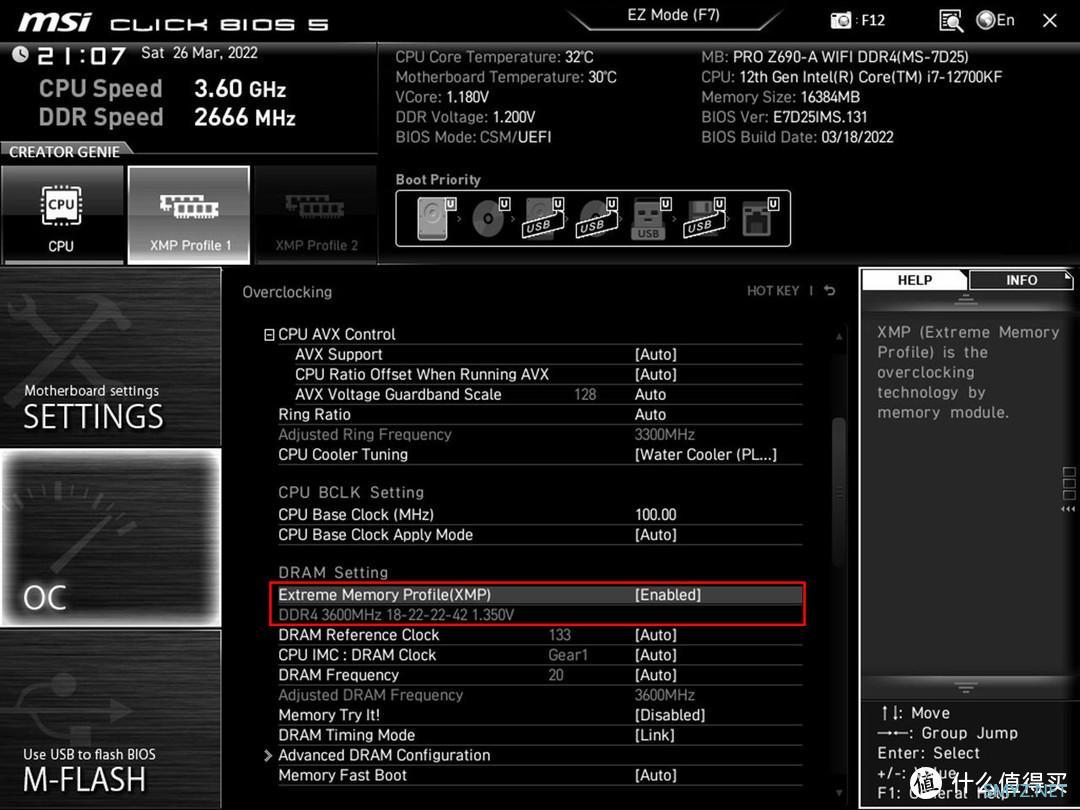Change language with the globe En icon

click(996, 20)
